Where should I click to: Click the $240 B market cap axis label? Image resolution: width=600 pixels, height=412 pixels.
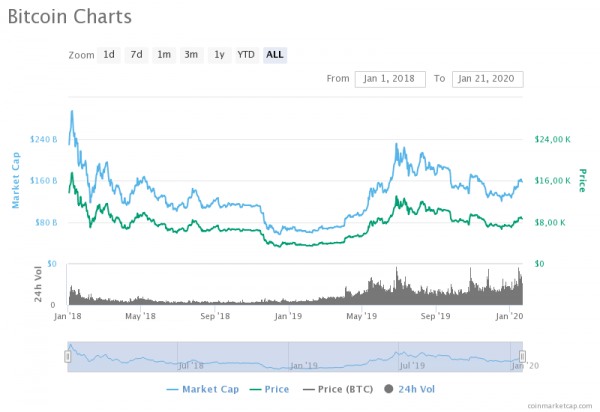(x=44, y=139)
